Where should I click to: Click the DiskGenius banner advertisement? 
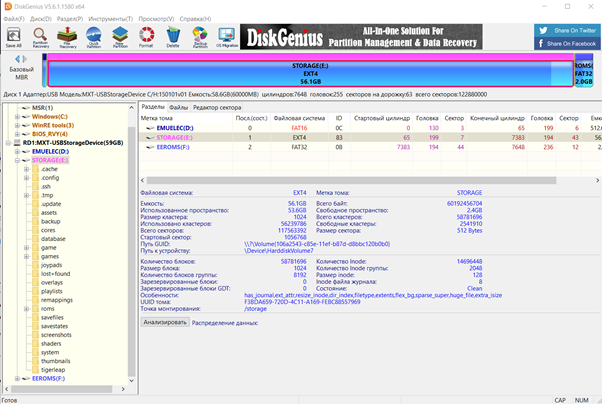tap(361, 37)
